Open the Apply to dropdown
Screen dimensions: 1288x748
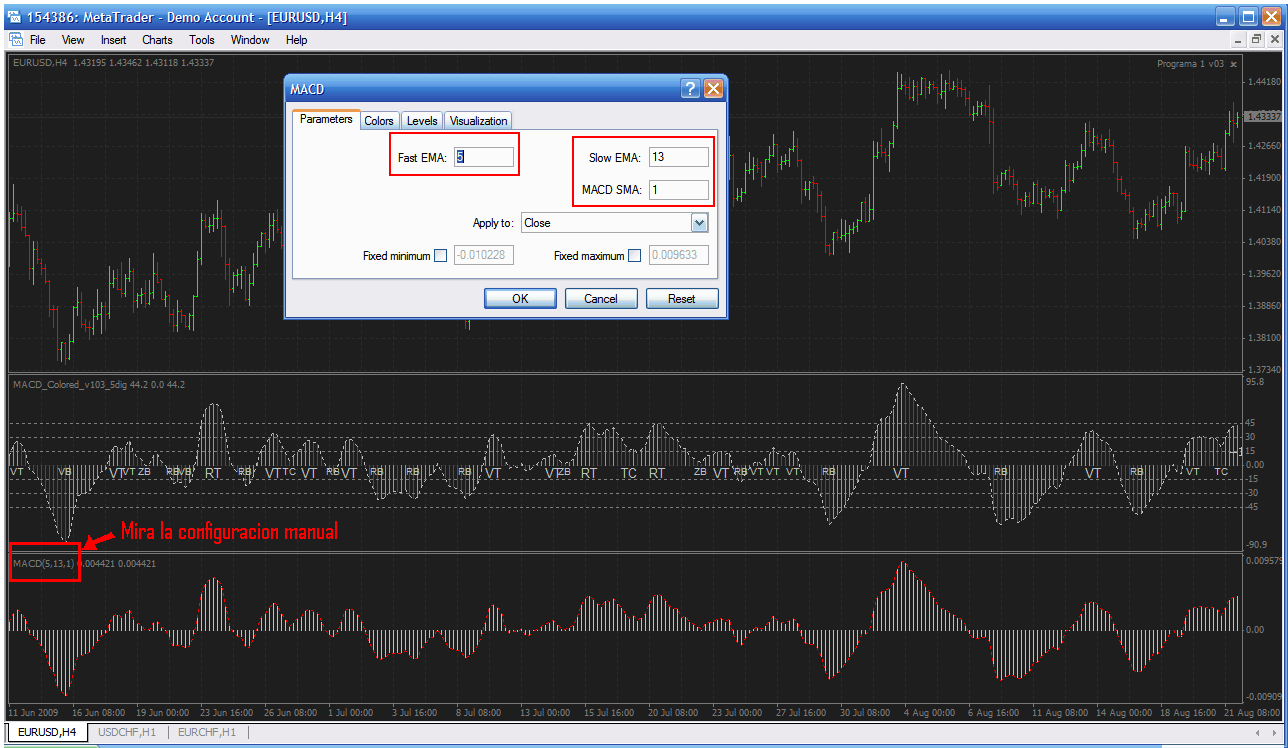pyautogui.click(x=699, y=223)
